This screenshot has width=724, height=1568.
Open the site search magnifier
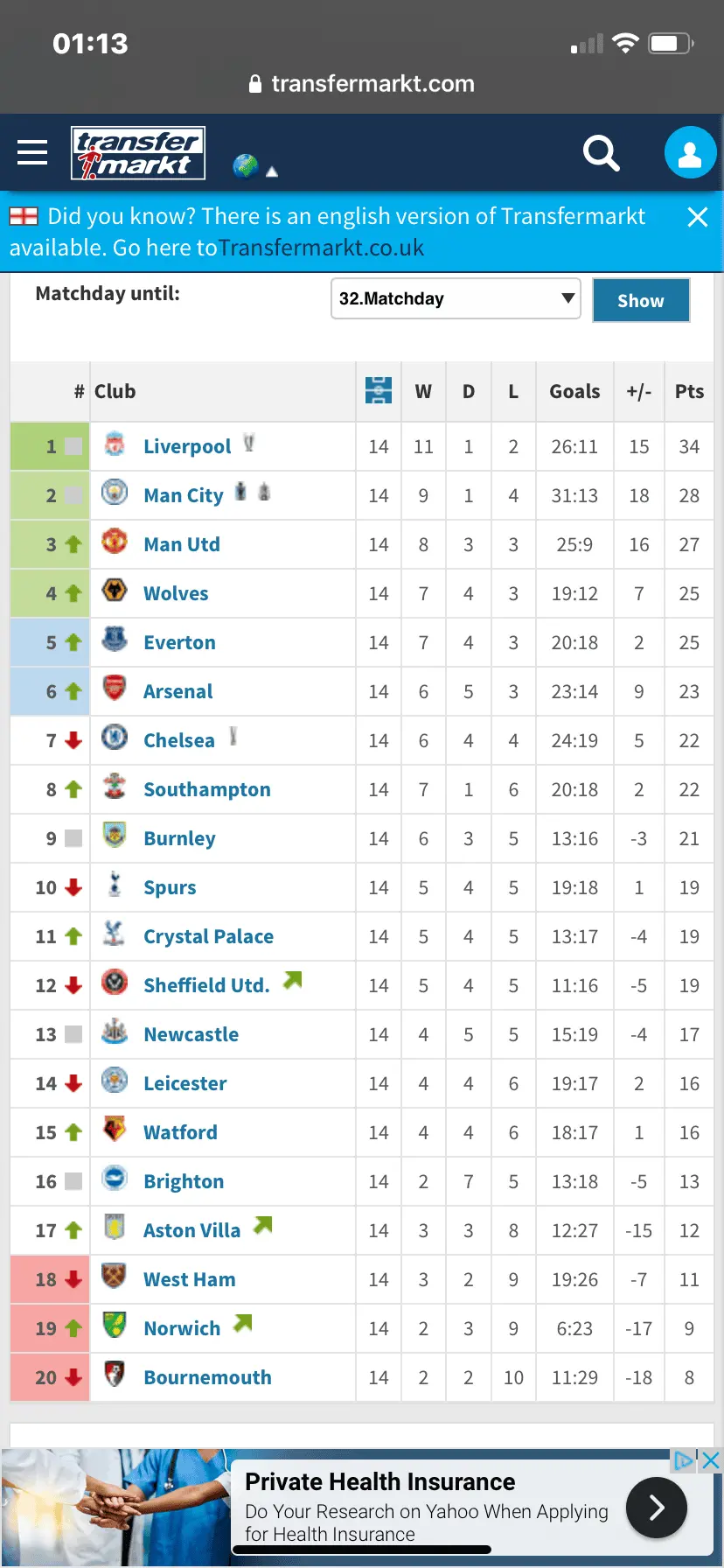click(601, 153)
